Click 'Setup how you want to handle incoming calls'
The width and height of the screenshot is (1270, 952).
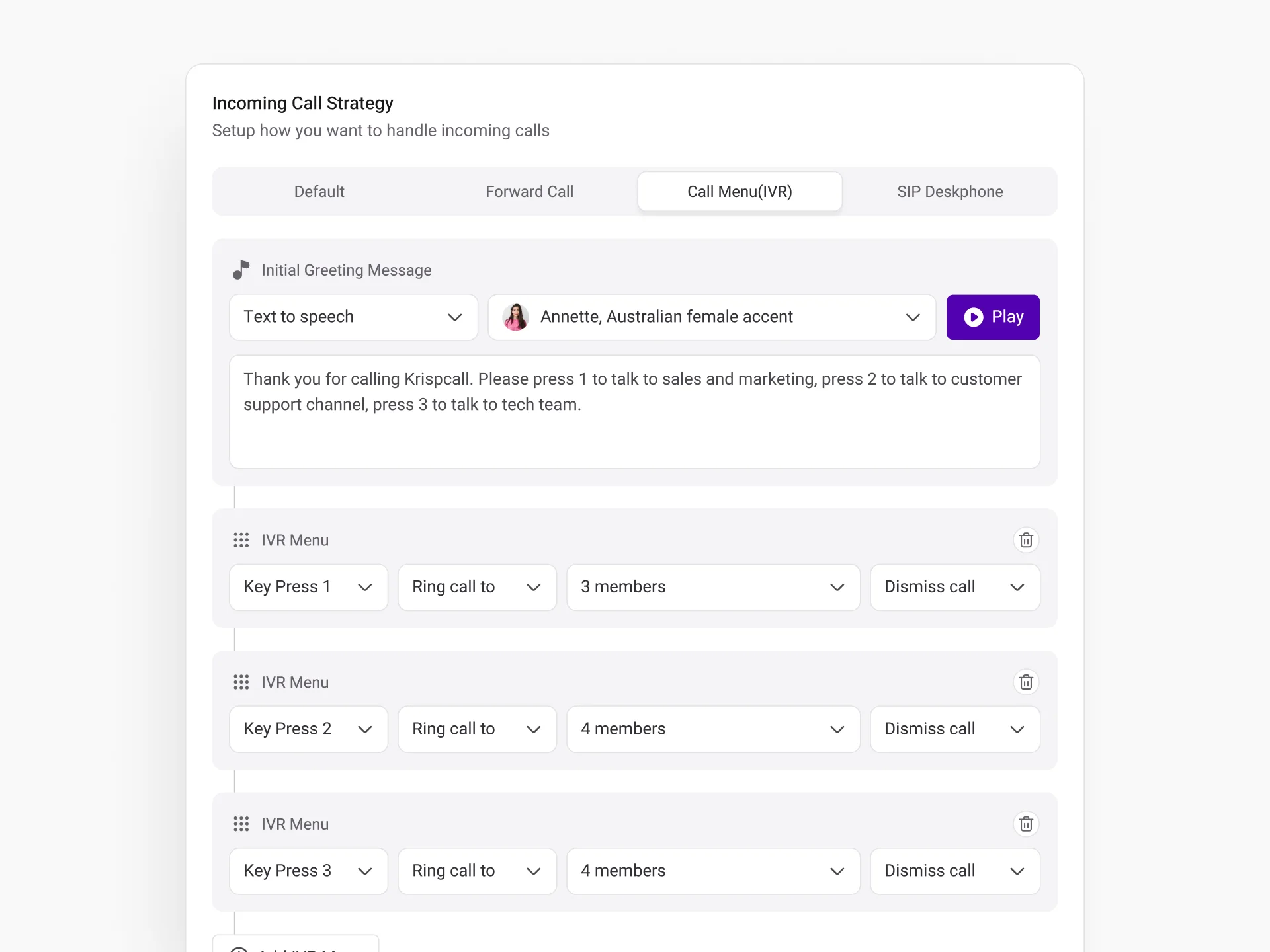point(380,130)
